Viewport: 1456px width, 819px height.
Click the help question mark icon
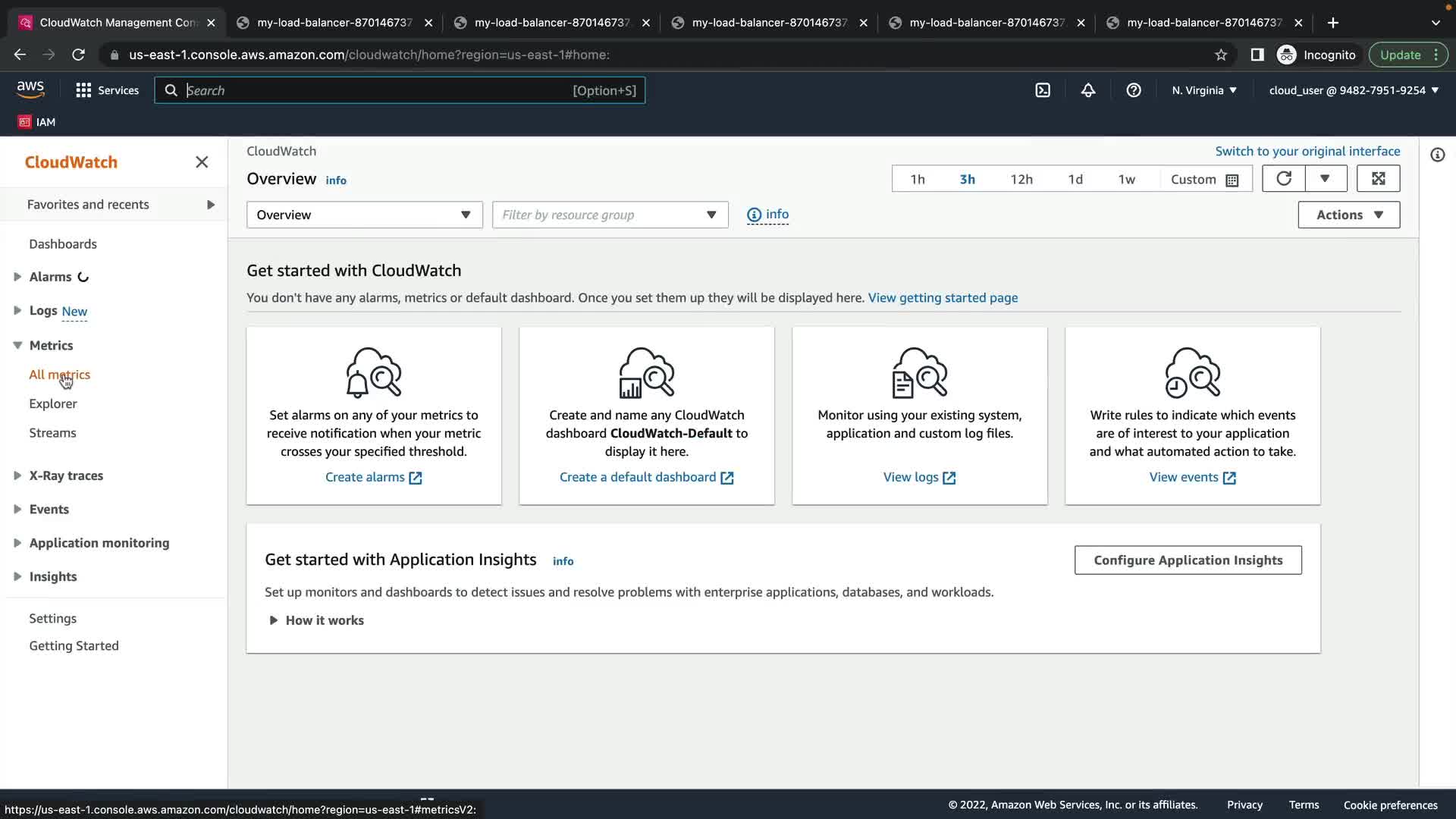click(1134, 90)
